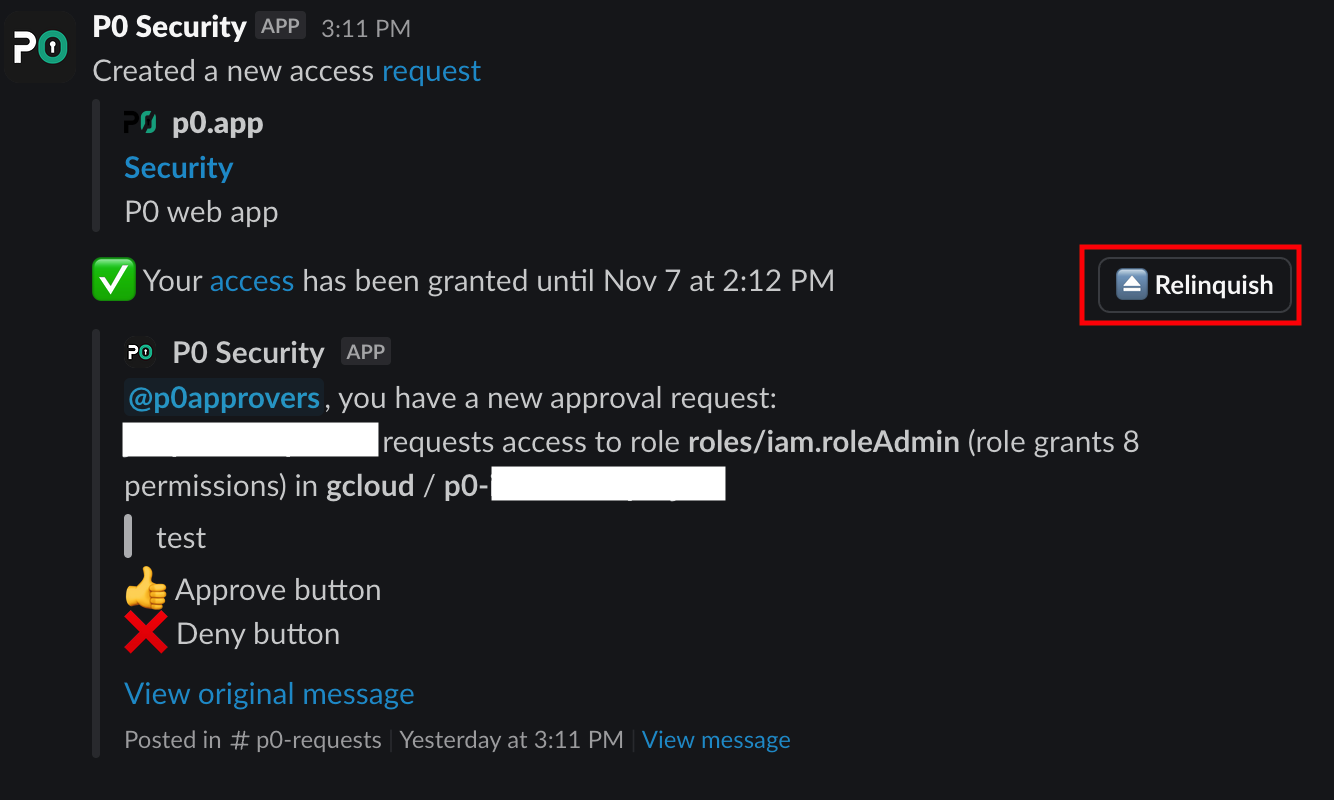
Task: Click the "View message" link
Action: pos(716,740)
